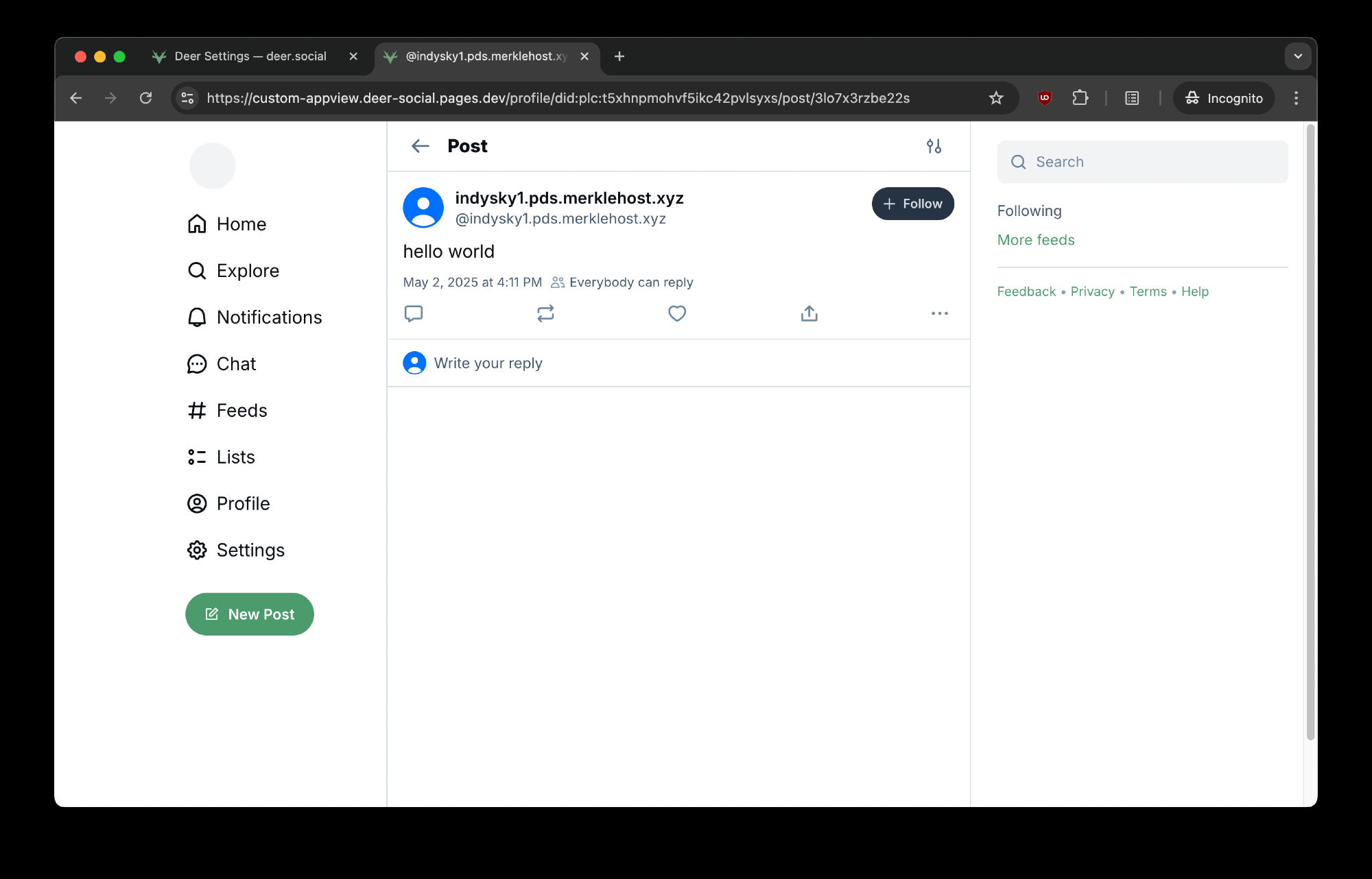Click the repost arrows icon

[x=545, y=313]
